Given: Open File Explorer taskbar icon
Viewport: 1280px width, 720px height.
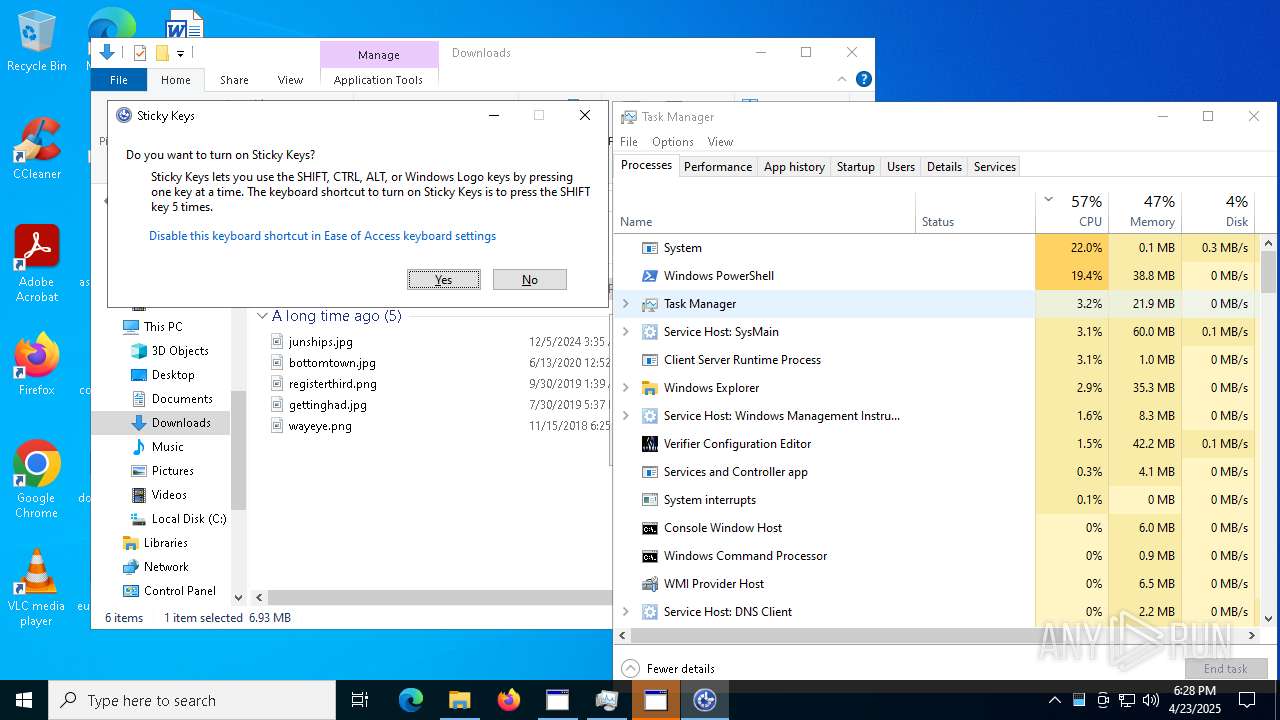Looking at the screenshot, I should point(459,700).
